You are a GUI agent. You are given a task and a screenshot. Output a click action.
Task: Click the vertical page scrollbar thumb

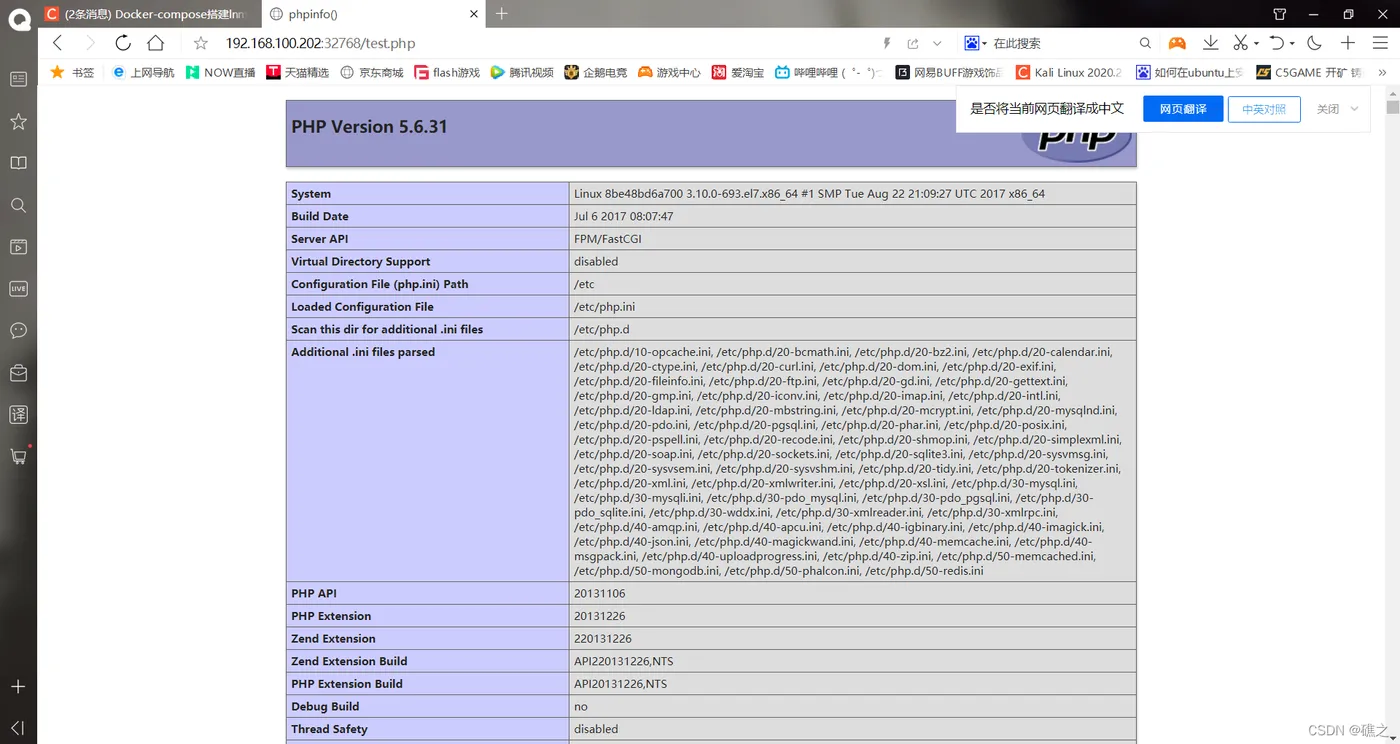pyautogui.click(x=1392, y=107)
